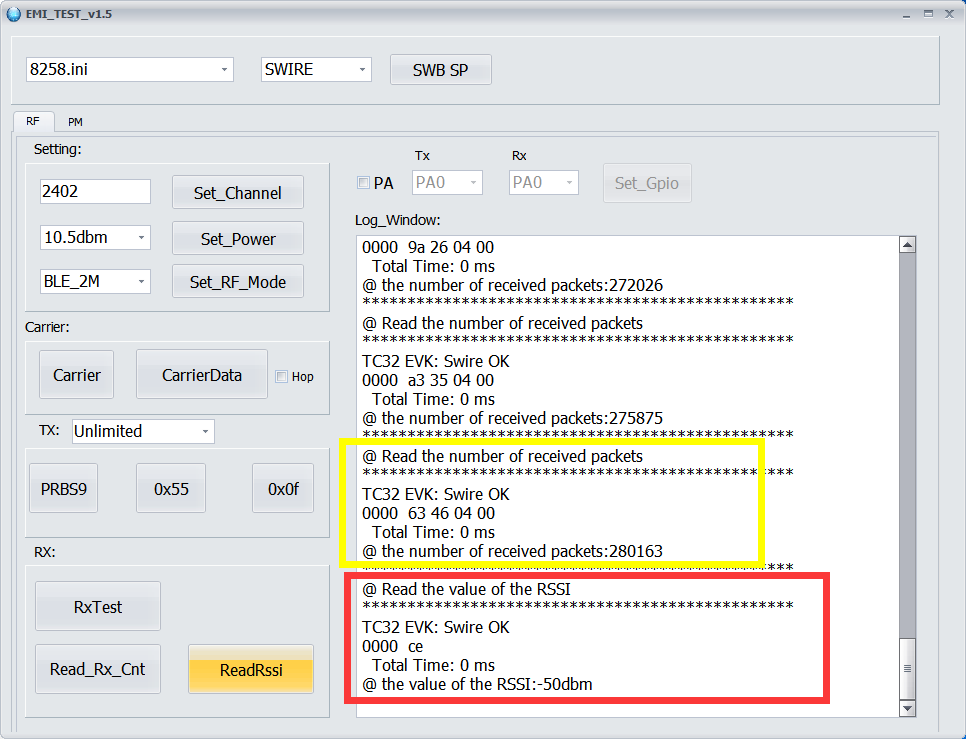Viewport: 966px width, 739px height.
Task: Click the log window scroll down arrow
Action: click(x=907, y=708)
